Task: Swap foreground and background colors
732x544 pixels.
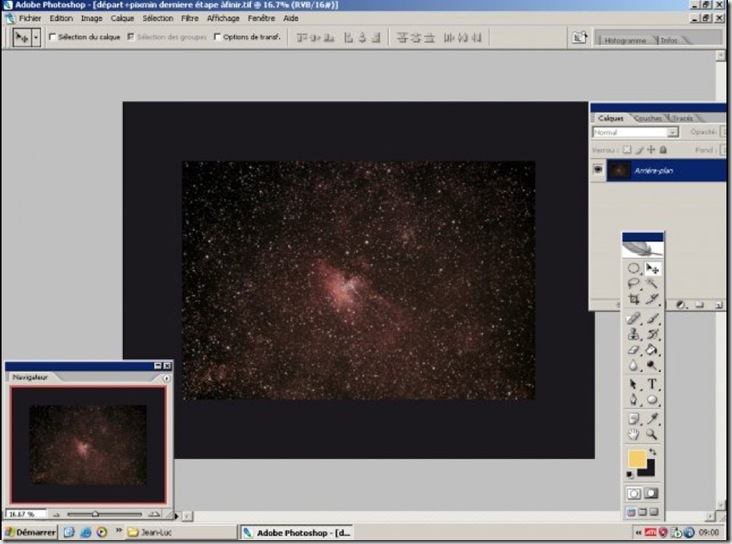Action: click(652, 452)
